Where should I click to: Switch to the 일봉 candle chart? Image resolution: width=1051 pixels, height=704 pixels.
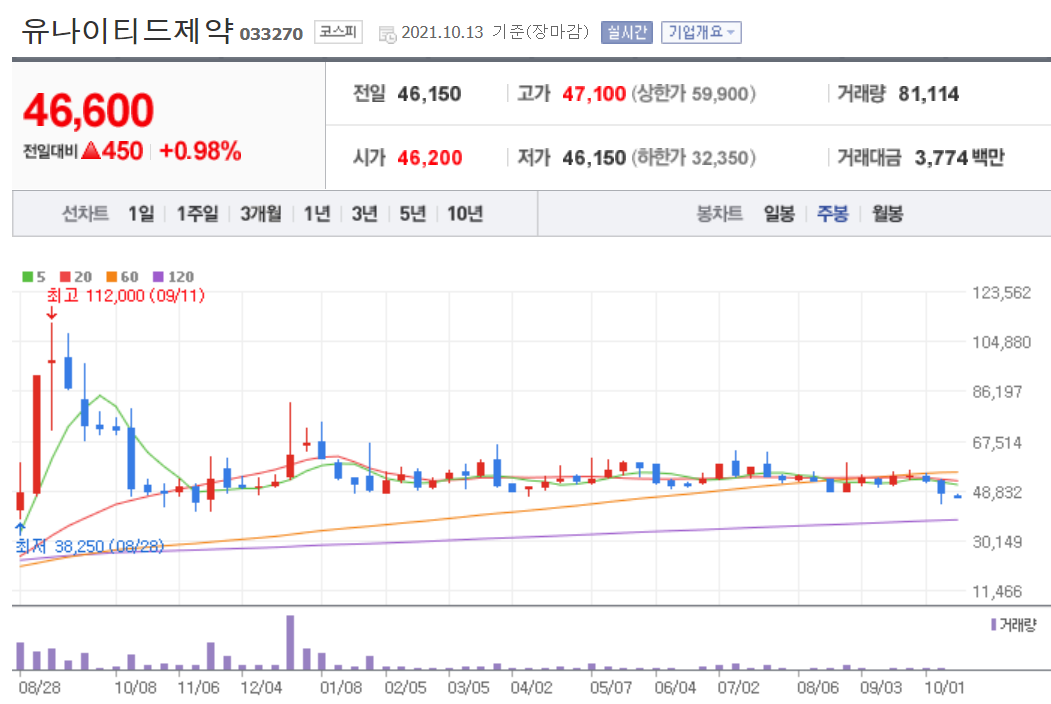pos(780,214)
